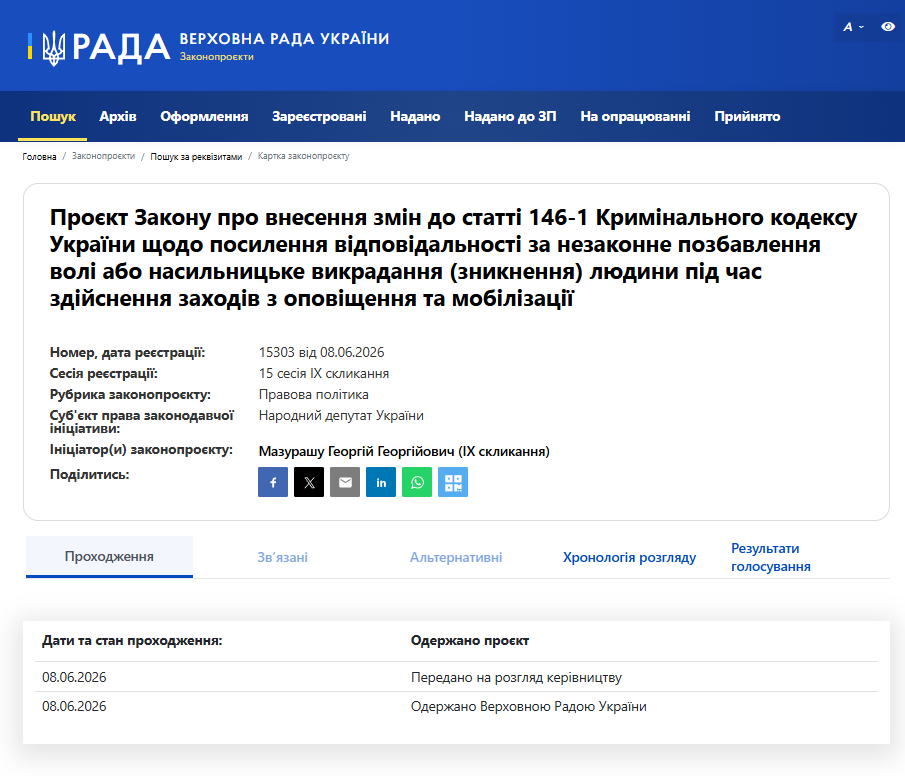Select registration number 15303 від 08.06.2026
Image resolution: width=905 pixels, height=776 pixels.
pos(321,352)
